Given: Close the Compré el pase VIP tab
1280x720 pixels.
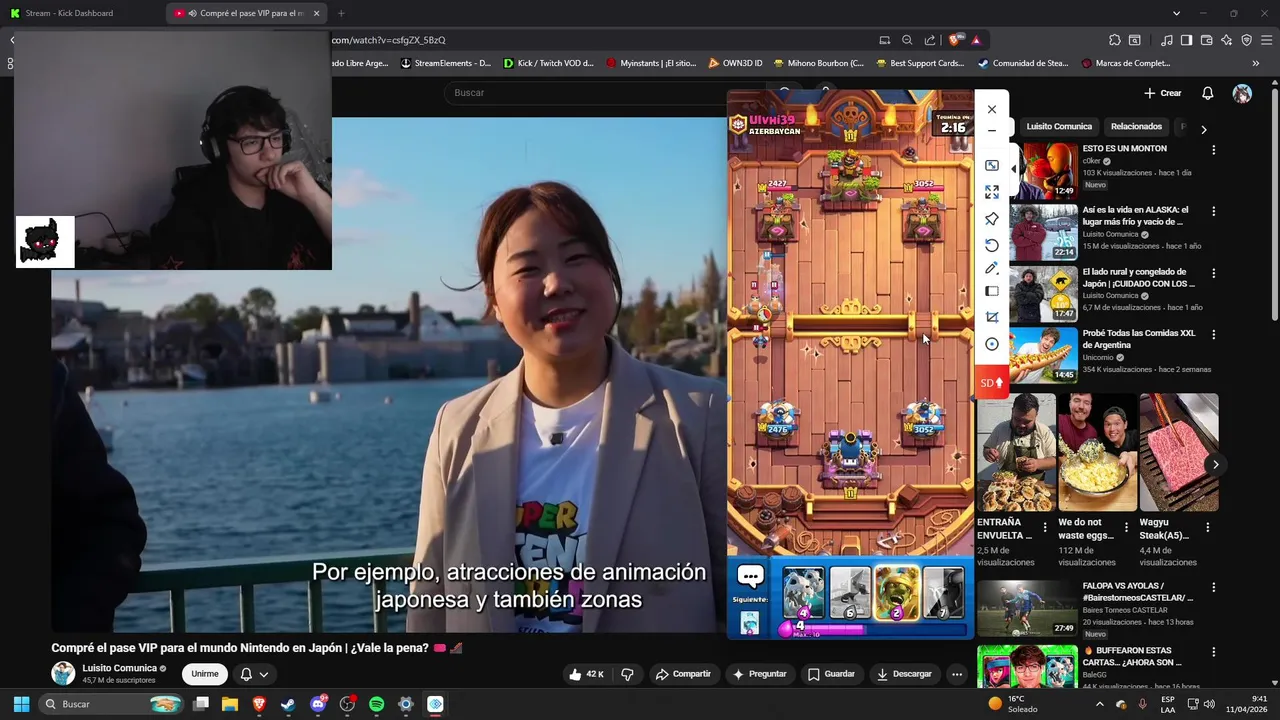Looking at the screenshot, I should tap(317, 13).
